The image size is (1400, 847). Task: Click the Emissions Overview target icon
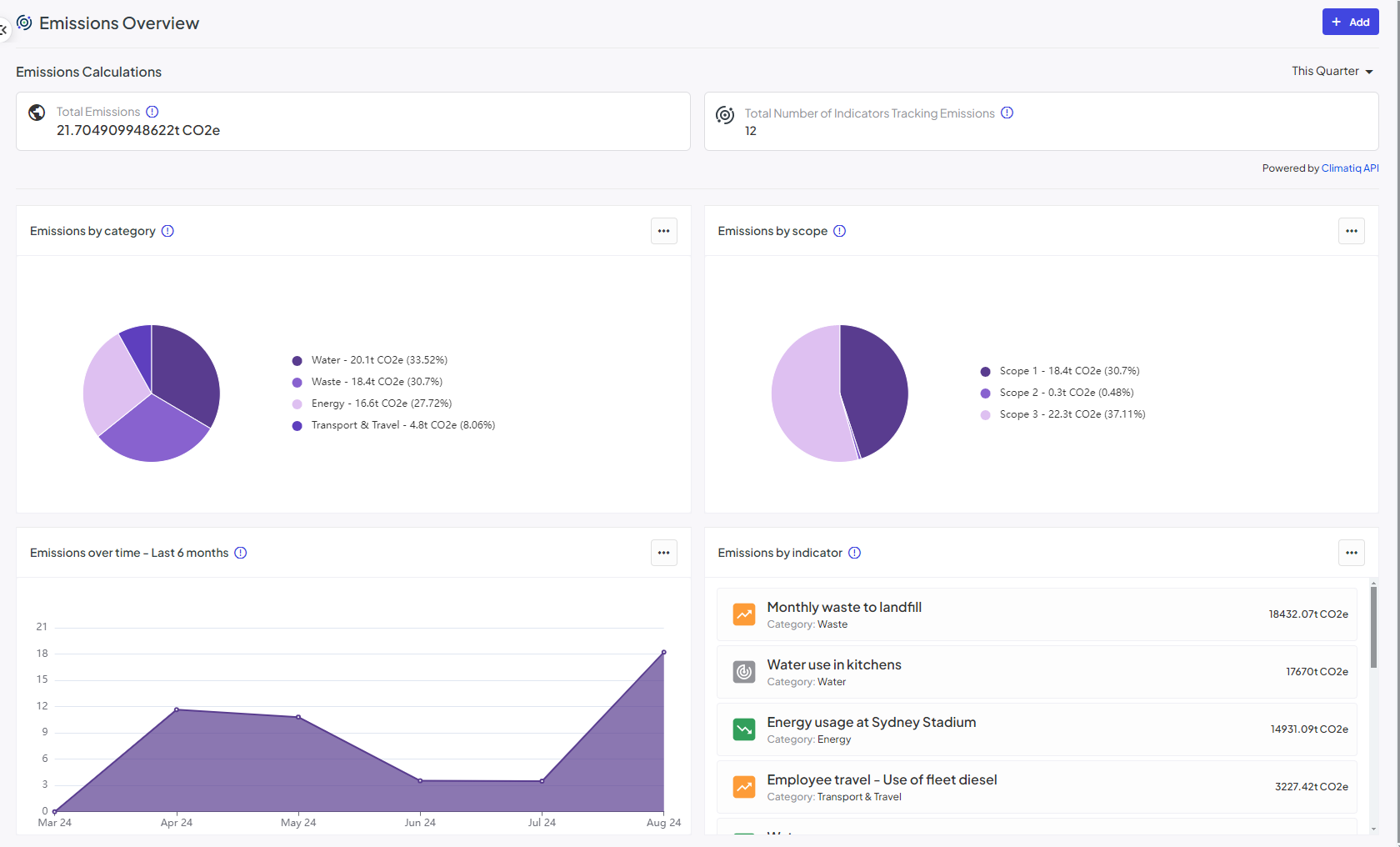pos(24,23)
